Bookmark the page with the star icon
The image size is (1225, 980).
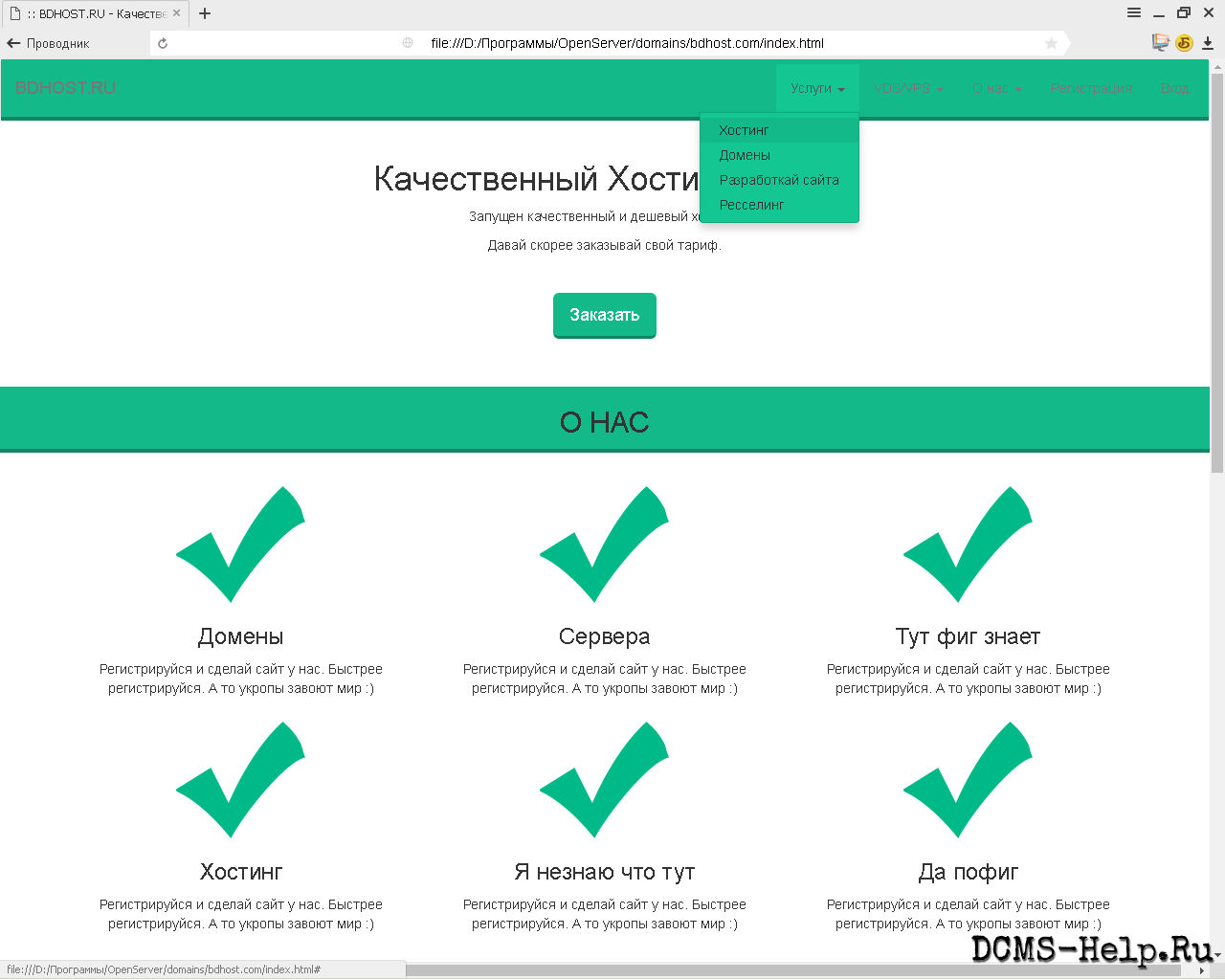(x=1051, y=43)
